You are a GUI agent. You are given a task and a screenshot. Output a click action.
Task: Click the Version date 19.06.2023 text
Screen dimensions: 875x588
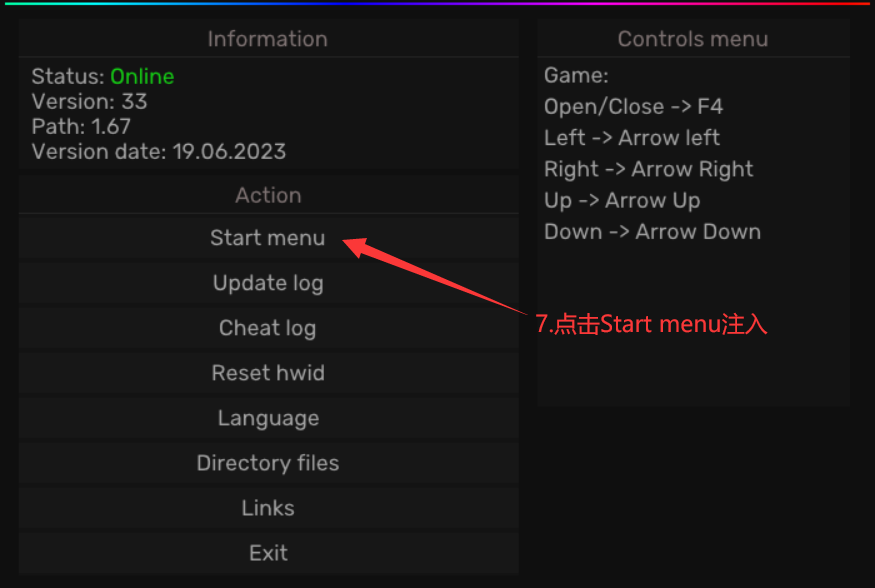pos(159,152)
